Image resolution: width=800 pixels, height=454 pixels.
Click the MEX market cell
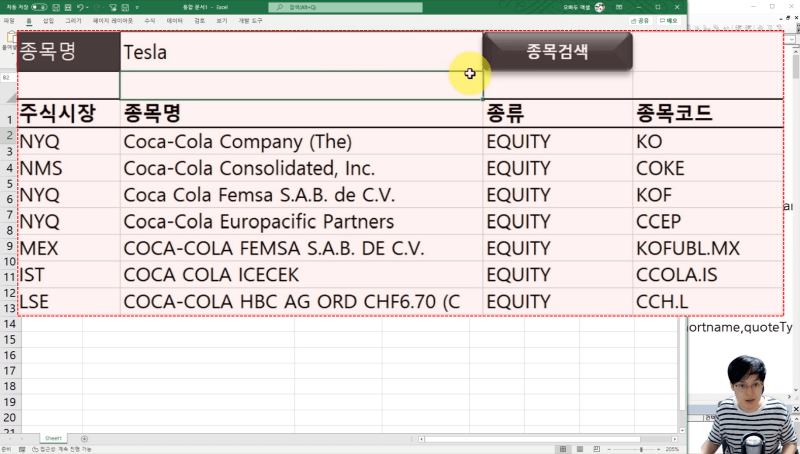(x=69, y=248)
